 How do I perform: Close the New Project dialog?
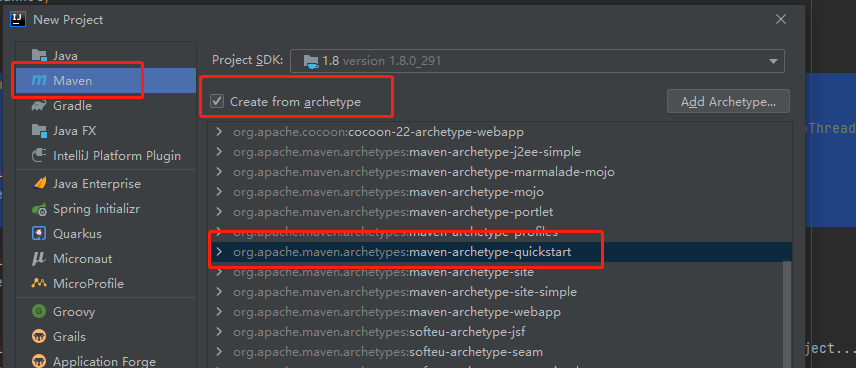click(781, 20)
